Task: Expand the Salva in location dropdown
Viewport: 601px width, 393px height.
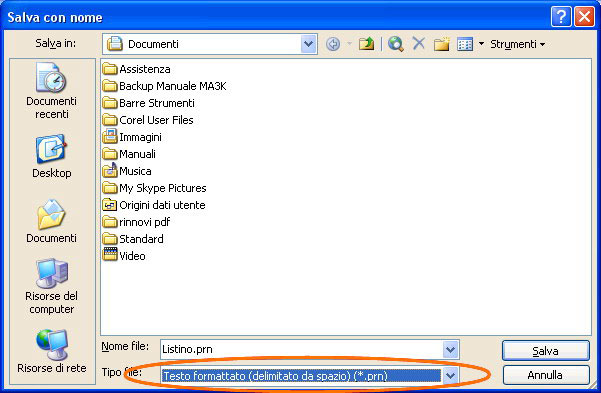Action: coord(309,44)
